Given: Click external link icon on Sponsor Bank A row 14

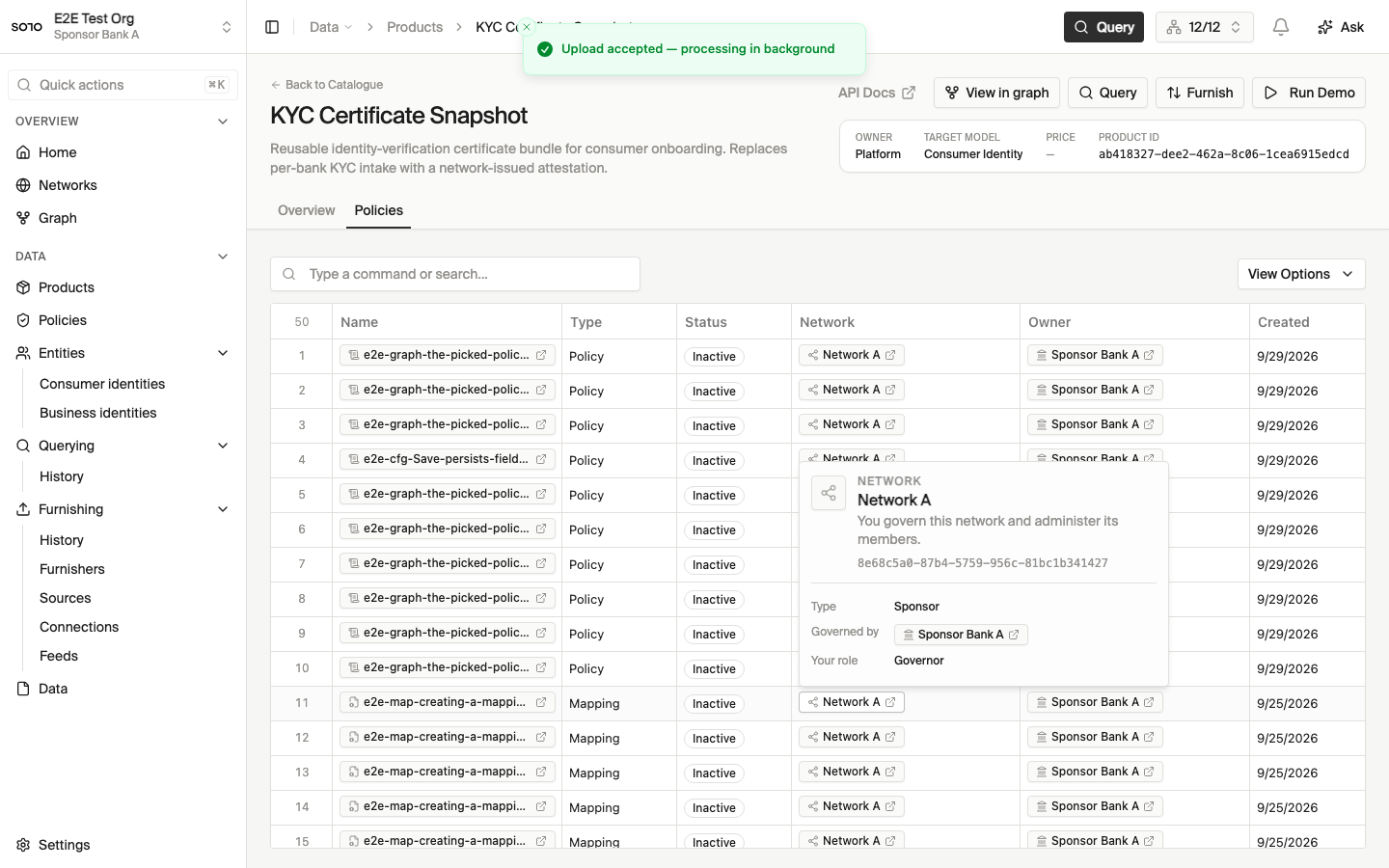Looking at the screenshot, I should click(1149, 806).
